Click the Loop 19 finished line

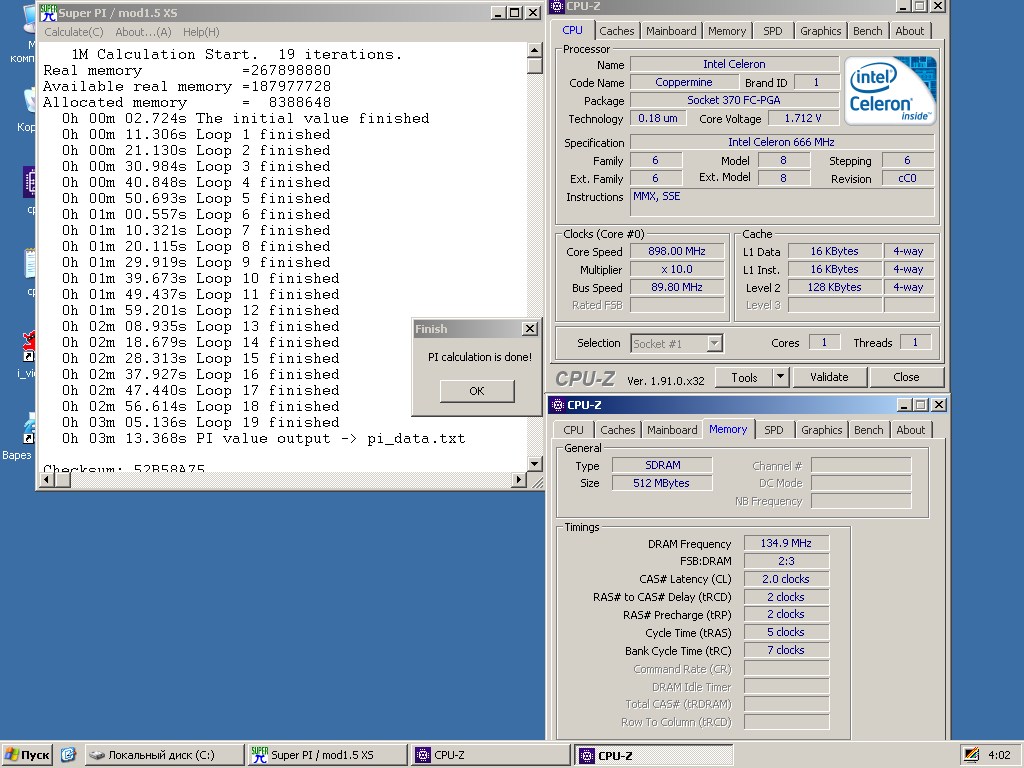200,423
